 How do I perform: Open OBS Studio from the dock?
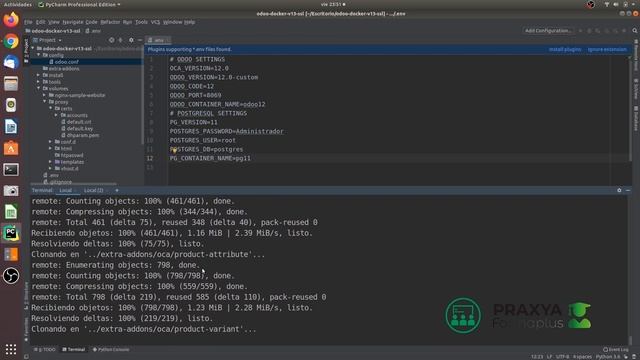(11, 276)
